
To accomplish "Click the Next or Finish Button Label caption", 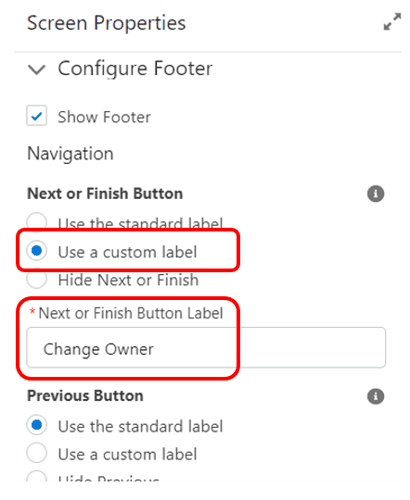I will point(131,313).
